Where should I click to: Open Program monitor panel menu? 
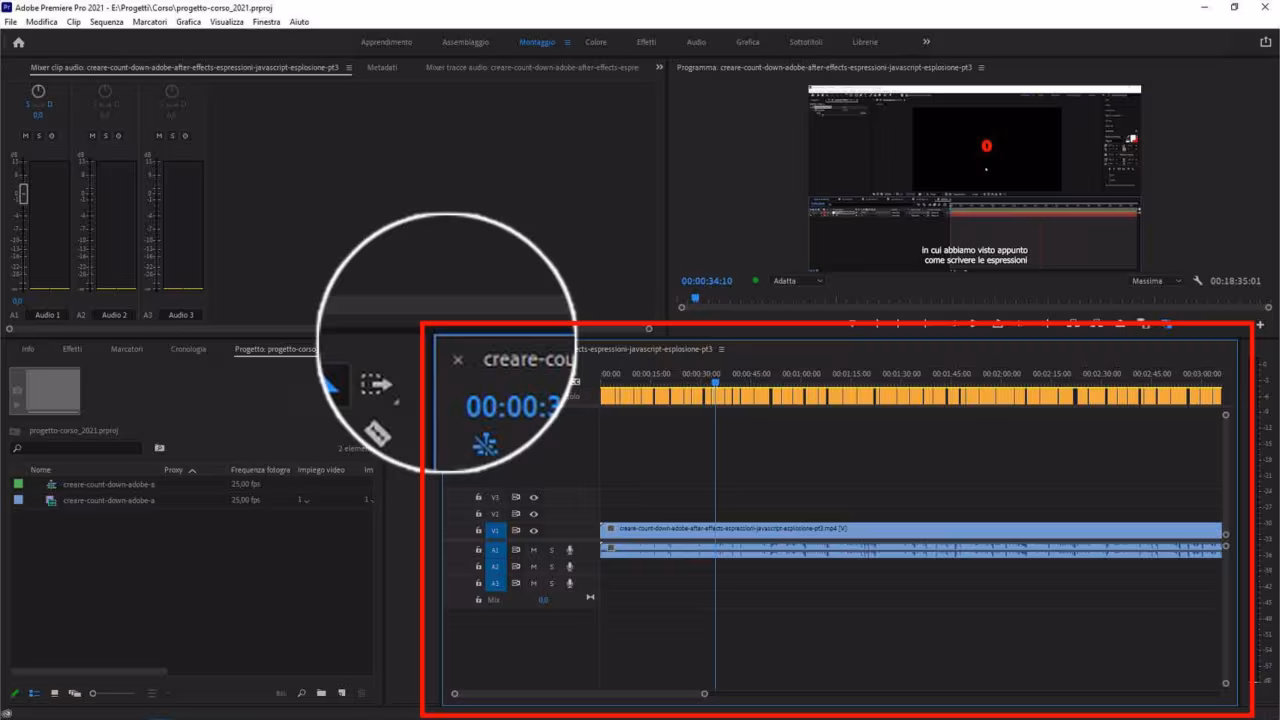tap(981, 68)
